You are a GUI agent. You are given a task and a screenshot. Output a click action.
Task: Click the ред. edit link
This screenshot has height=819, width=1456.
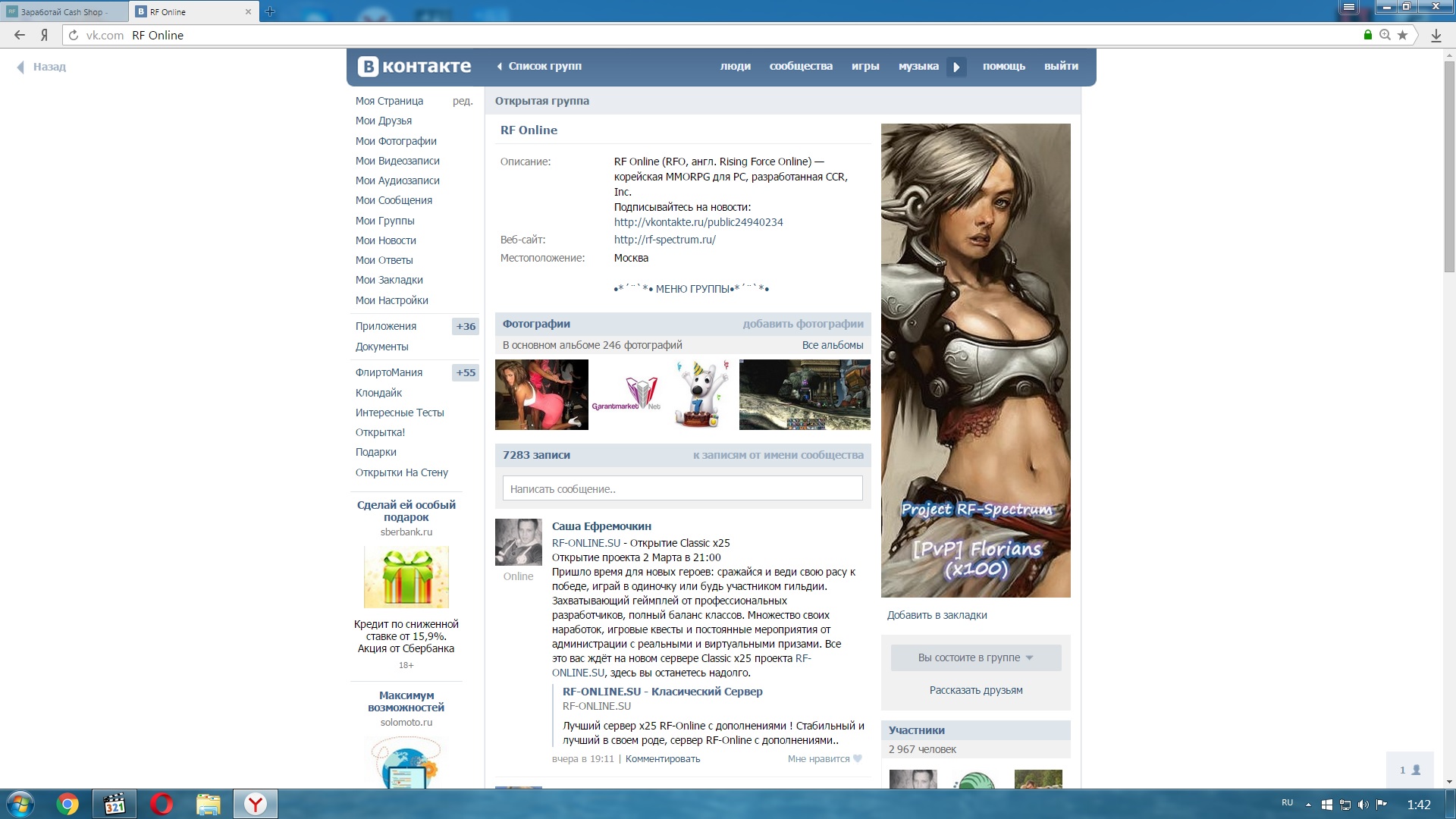[463, 101]
